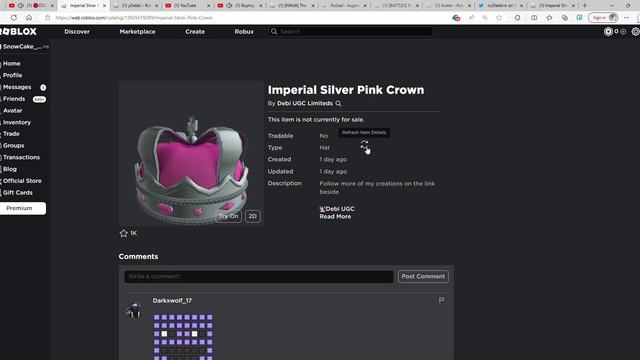The image size is (640, 360).
Task: Open the Darkxwolf_17 commenter name
Action: pos(172,301)
